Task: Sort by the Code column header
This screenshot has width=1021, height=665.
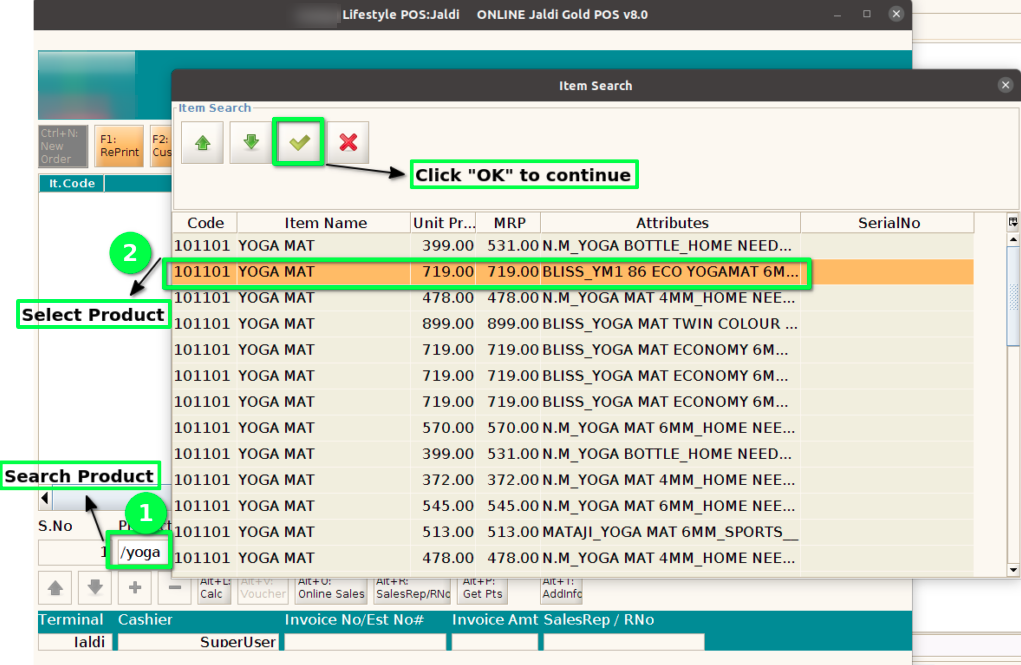Action: pyautogui.click(x=205, y=223)
